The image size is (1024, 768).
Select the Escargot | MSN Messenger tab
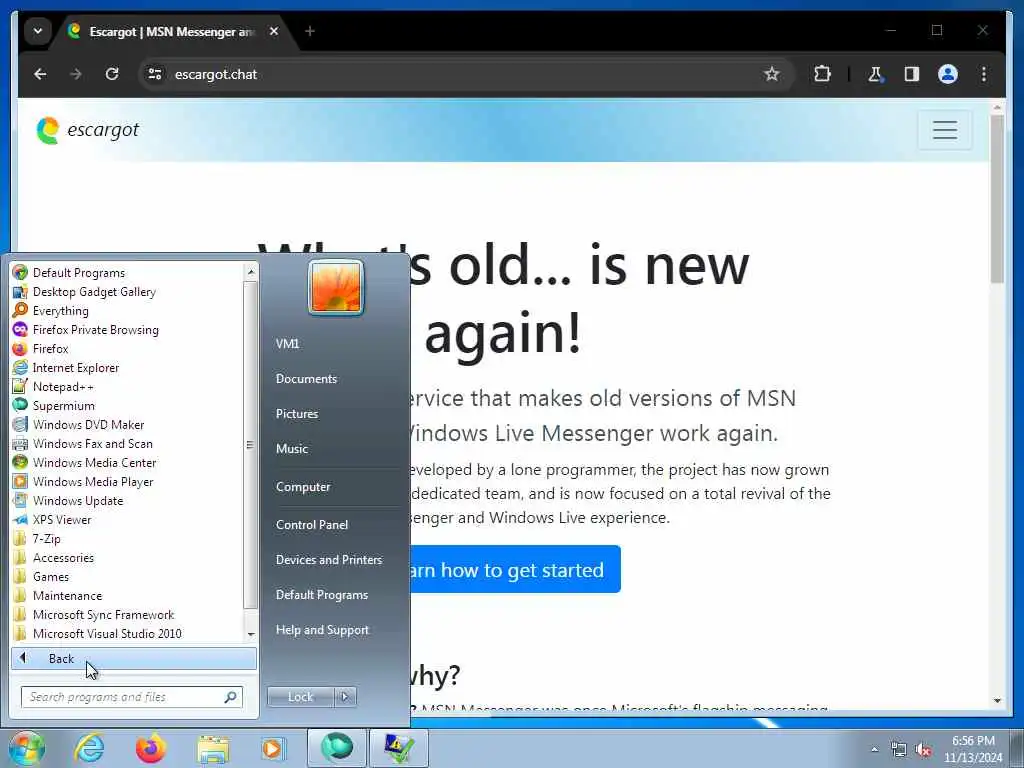173,31
